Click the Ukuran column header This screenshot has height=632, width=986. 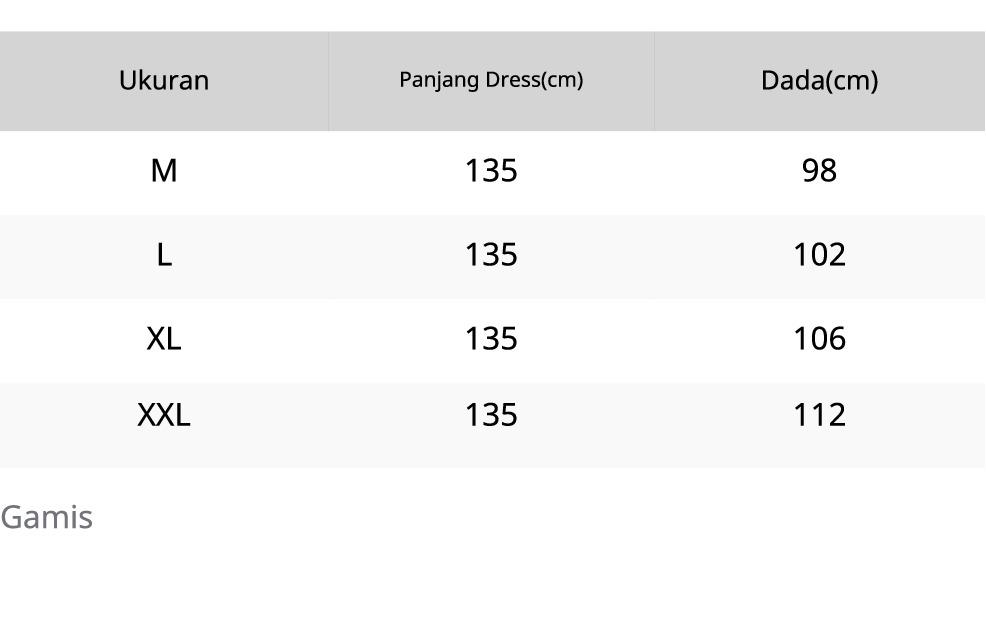pos(164,80)
